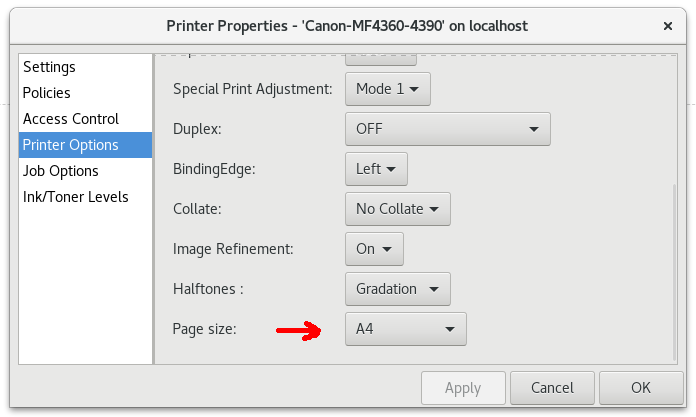Click the options panel vertical scrollbar
The width and height of the screenshot is (696, 417).
pyautogui.click(x=674, y=272)
